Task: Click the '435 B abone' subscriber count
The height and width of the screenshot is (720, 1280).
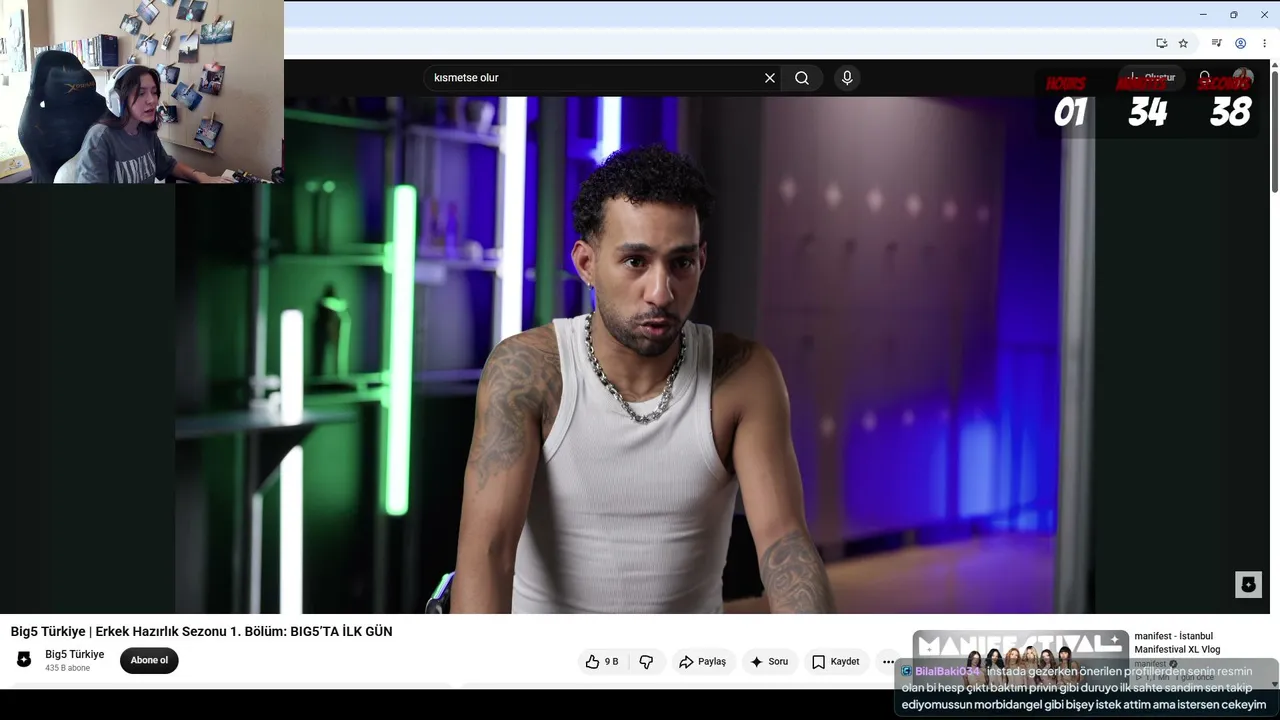Action: (x=67, y=668)
